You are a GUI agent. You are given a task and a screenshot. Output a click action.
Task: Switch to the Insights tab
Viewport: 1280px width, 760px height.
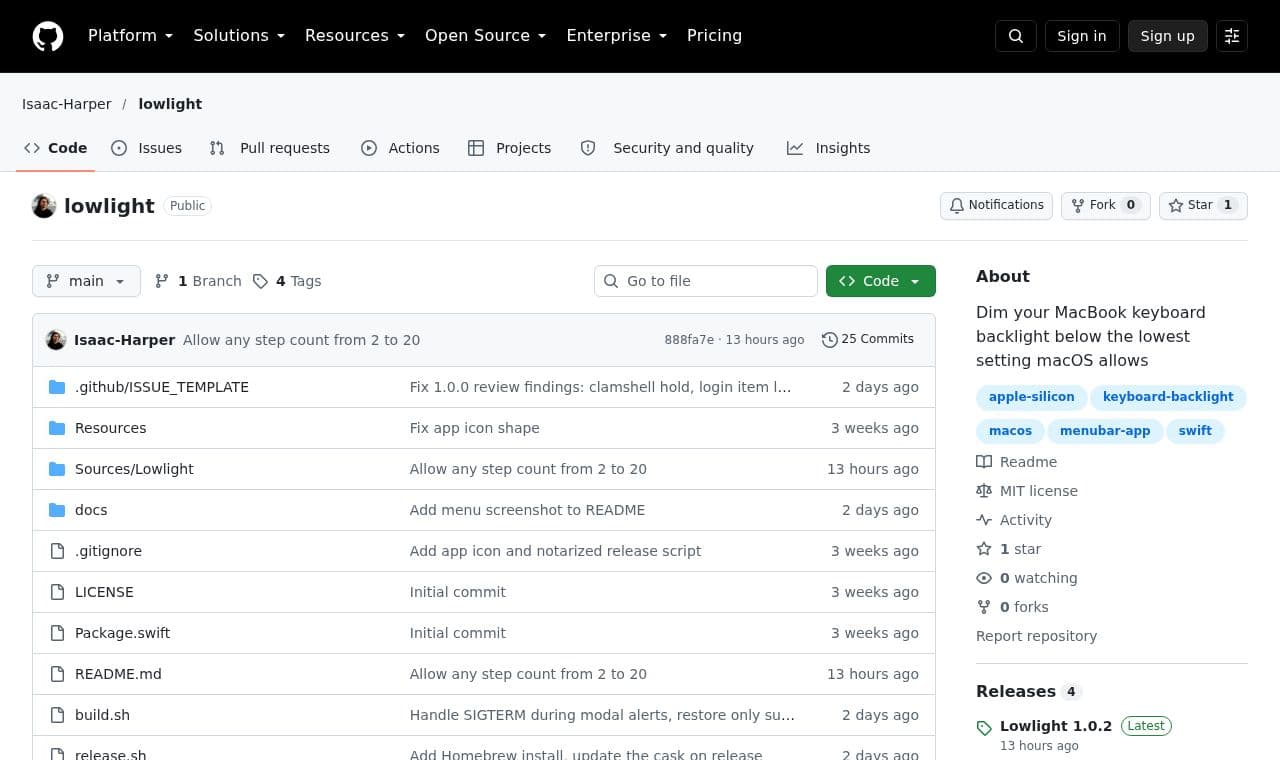click(828, 148)
